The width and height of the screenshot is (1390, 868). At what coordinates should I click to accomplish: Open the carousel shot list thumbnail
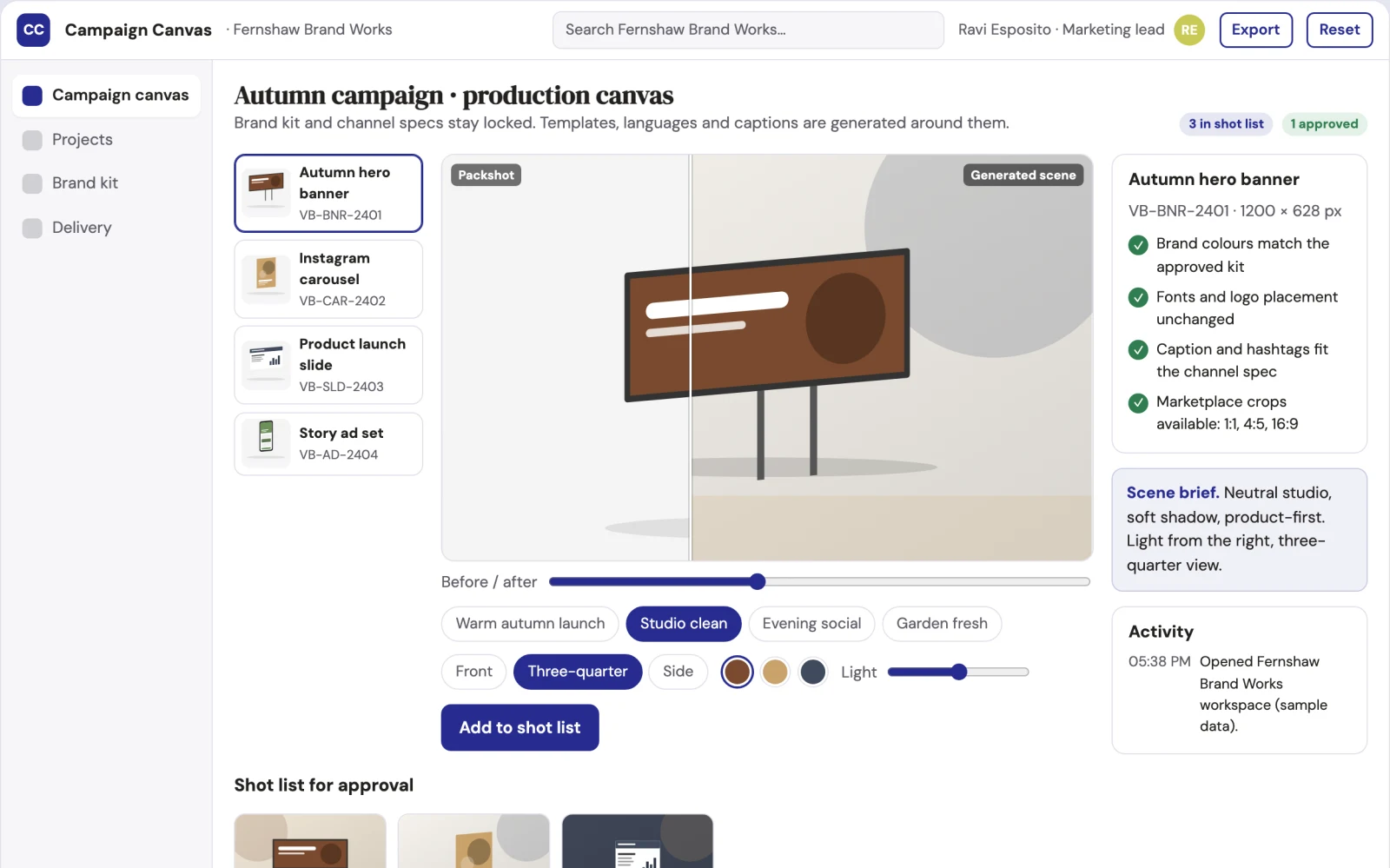click(x=473, y=841)
